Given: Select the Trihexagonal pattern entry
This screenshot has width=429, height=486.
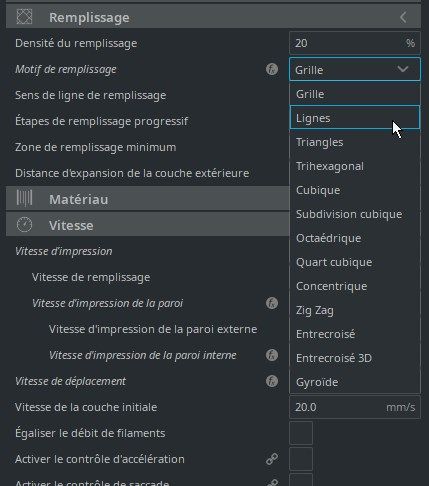Looking at the screenshot, I should click(x=355, y=166).
